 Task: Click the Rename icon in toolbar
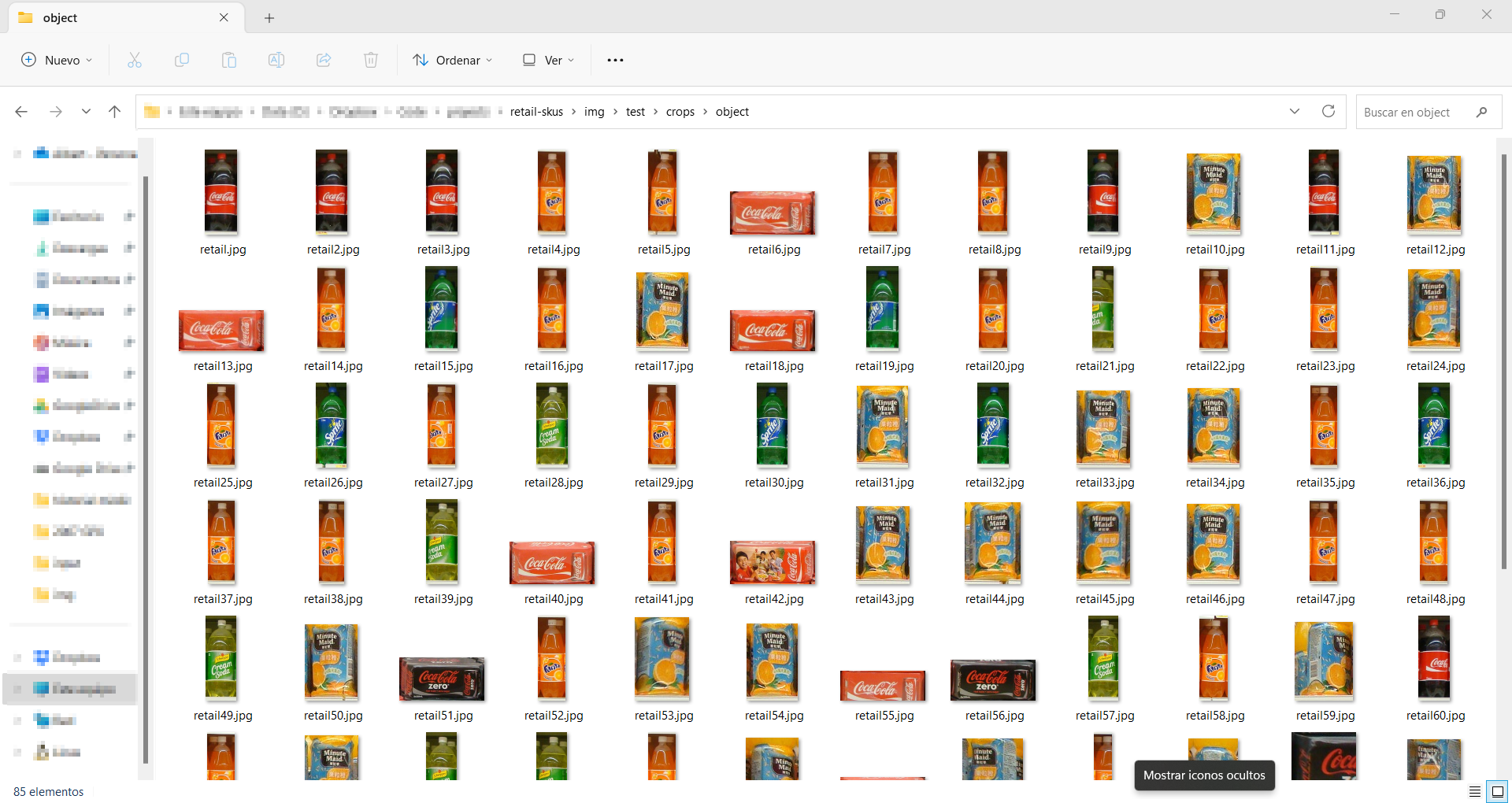tap(276, 60)
